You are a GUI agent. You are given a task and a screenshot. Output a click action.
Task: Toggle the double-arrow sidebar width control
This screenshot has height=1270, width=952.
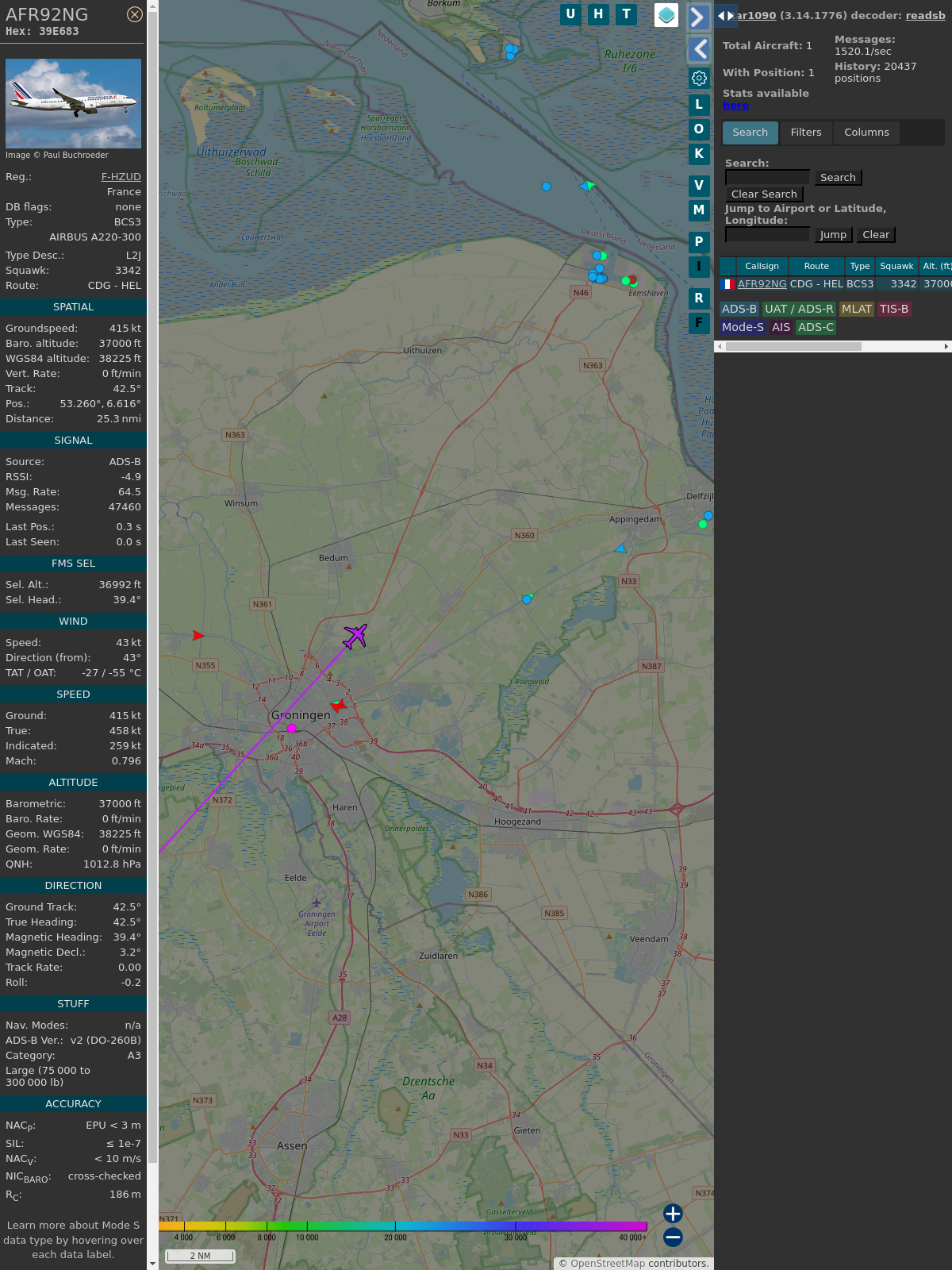point(725,16)
